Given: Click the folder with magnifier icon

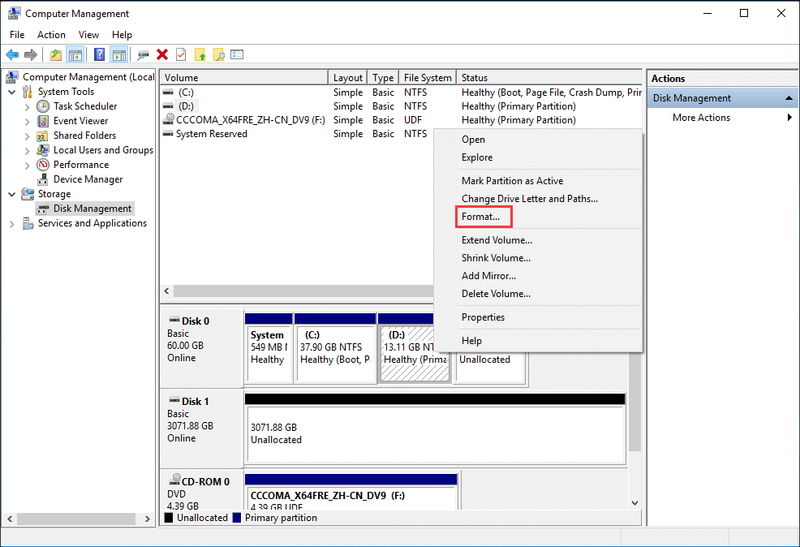Looking at the screenshot, I should [218, 55].
